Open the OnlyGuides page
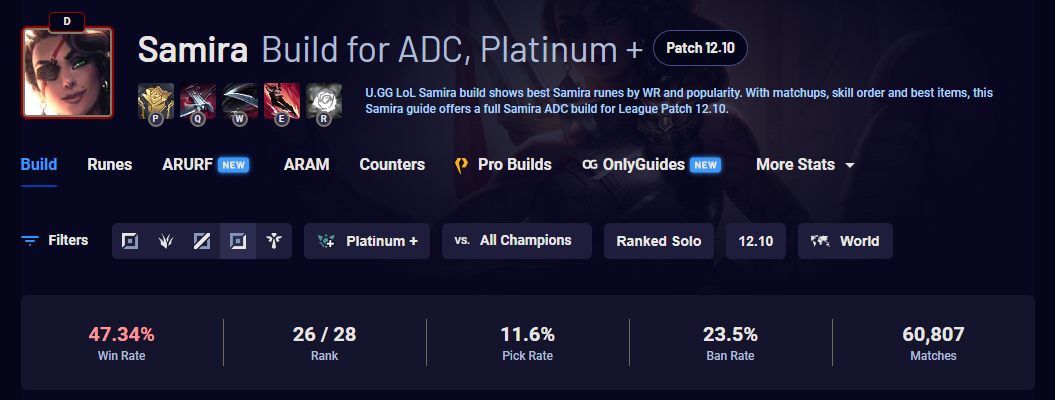 [x=651, y=165]
